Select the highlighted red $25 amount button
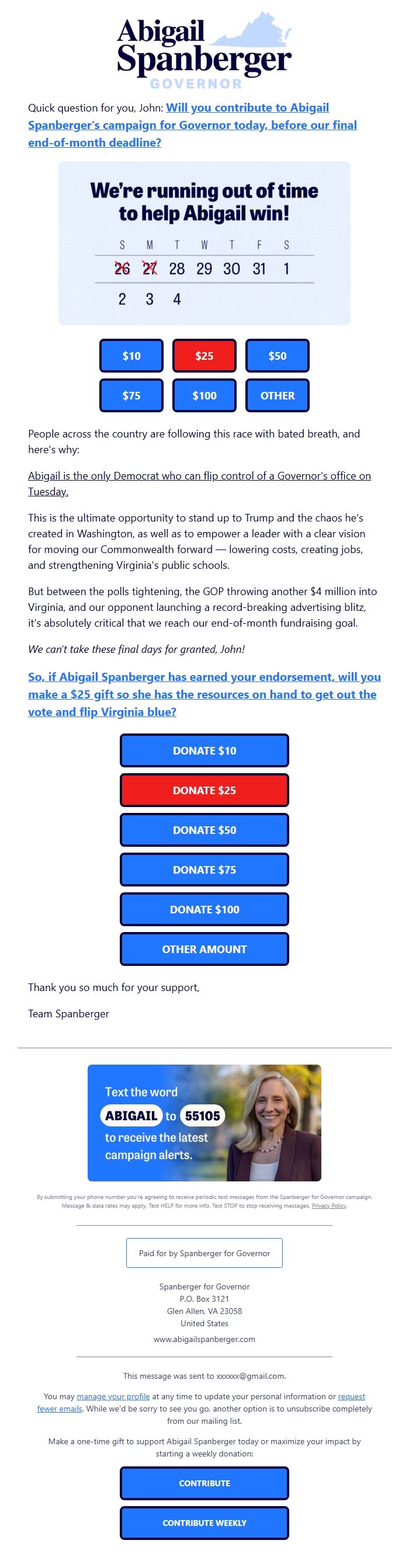This screenshot has height=1568, width=409. click(204, 356)
